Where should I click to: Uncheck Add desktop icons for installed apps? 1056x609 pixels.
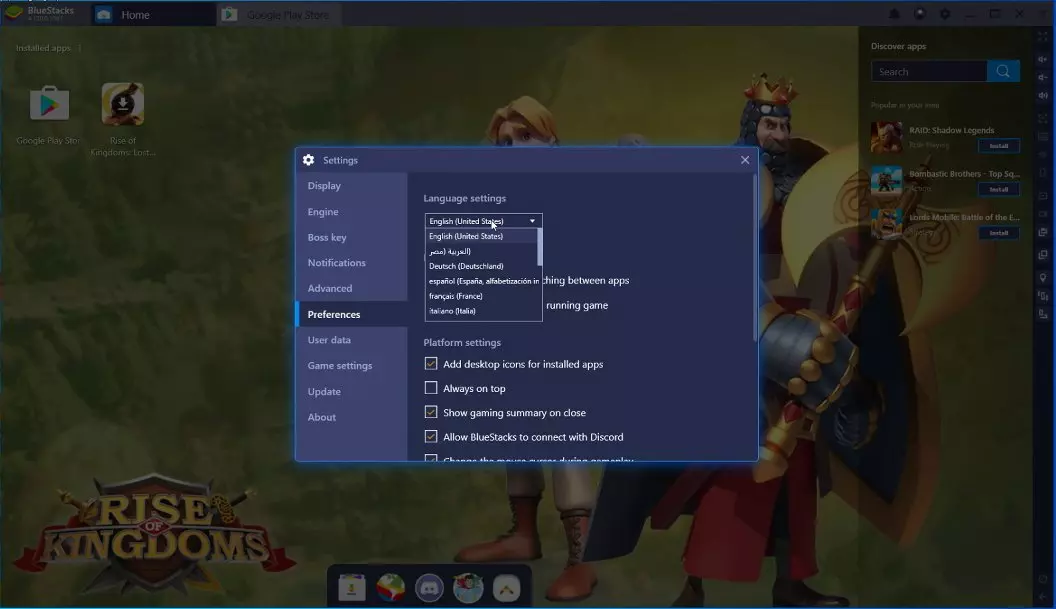[431, 364]
